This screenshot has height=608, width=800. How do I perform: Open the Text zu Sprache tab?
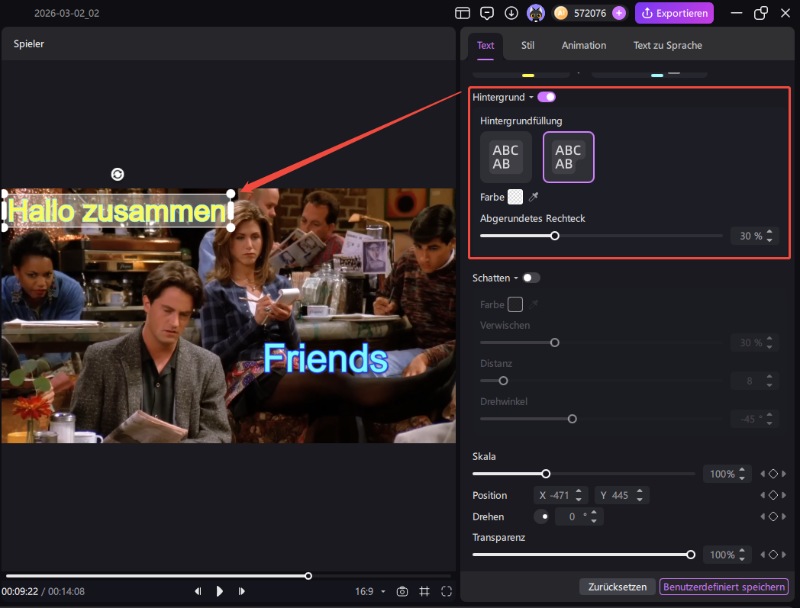pyautogui.click(x=667, y=45)
